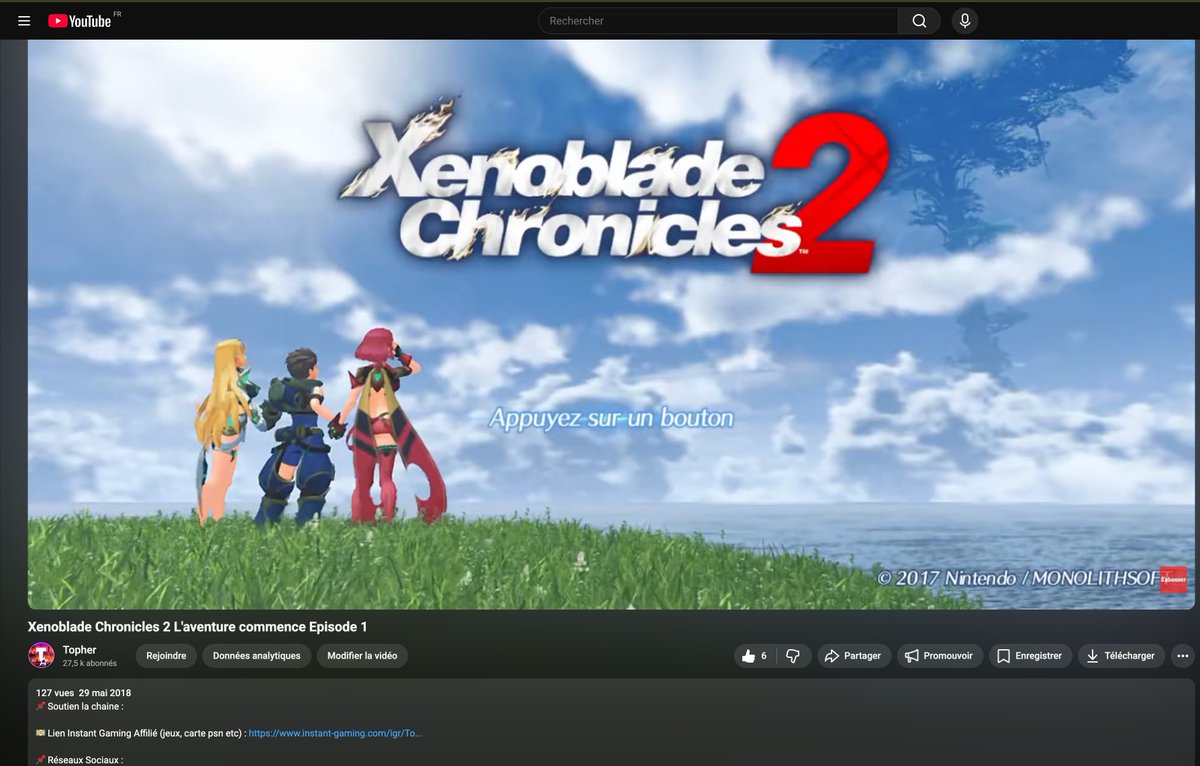Viewport: 1200px width, 766px height.
Task: Open the Topher channel avatar
Action: coord(42,655)
